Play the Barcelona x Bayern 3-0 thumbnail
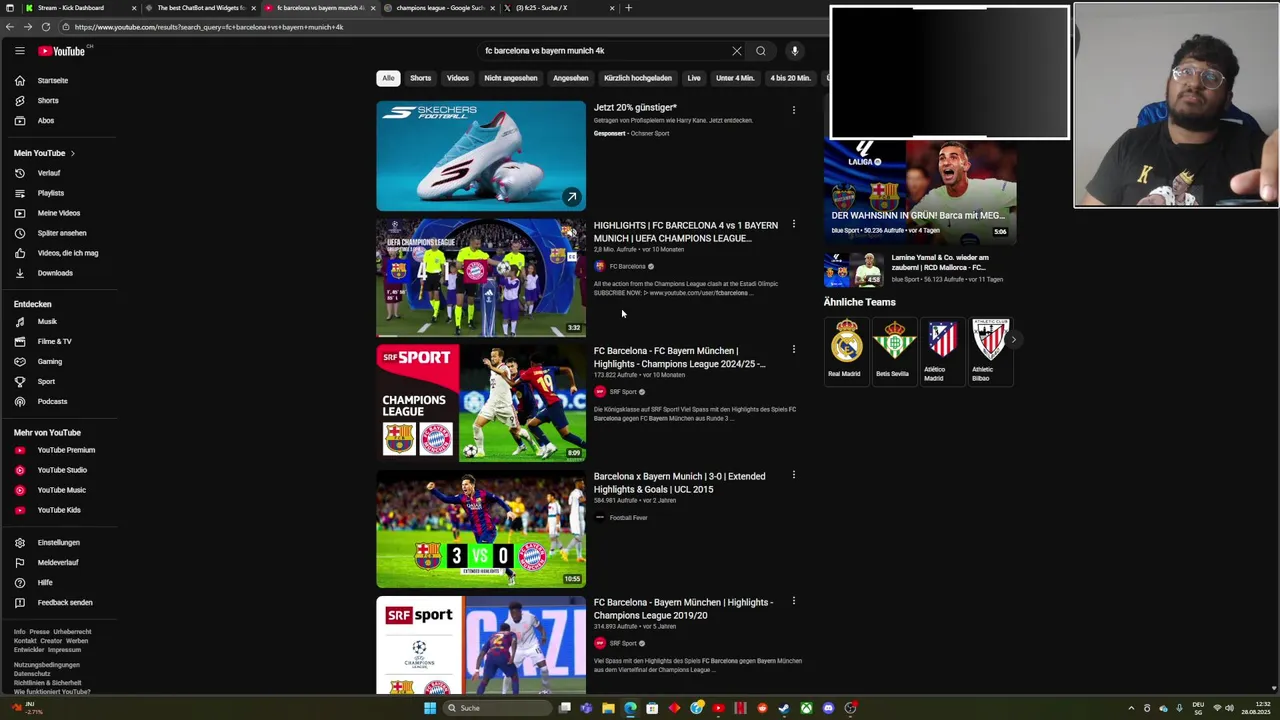 tap(481, 530)
